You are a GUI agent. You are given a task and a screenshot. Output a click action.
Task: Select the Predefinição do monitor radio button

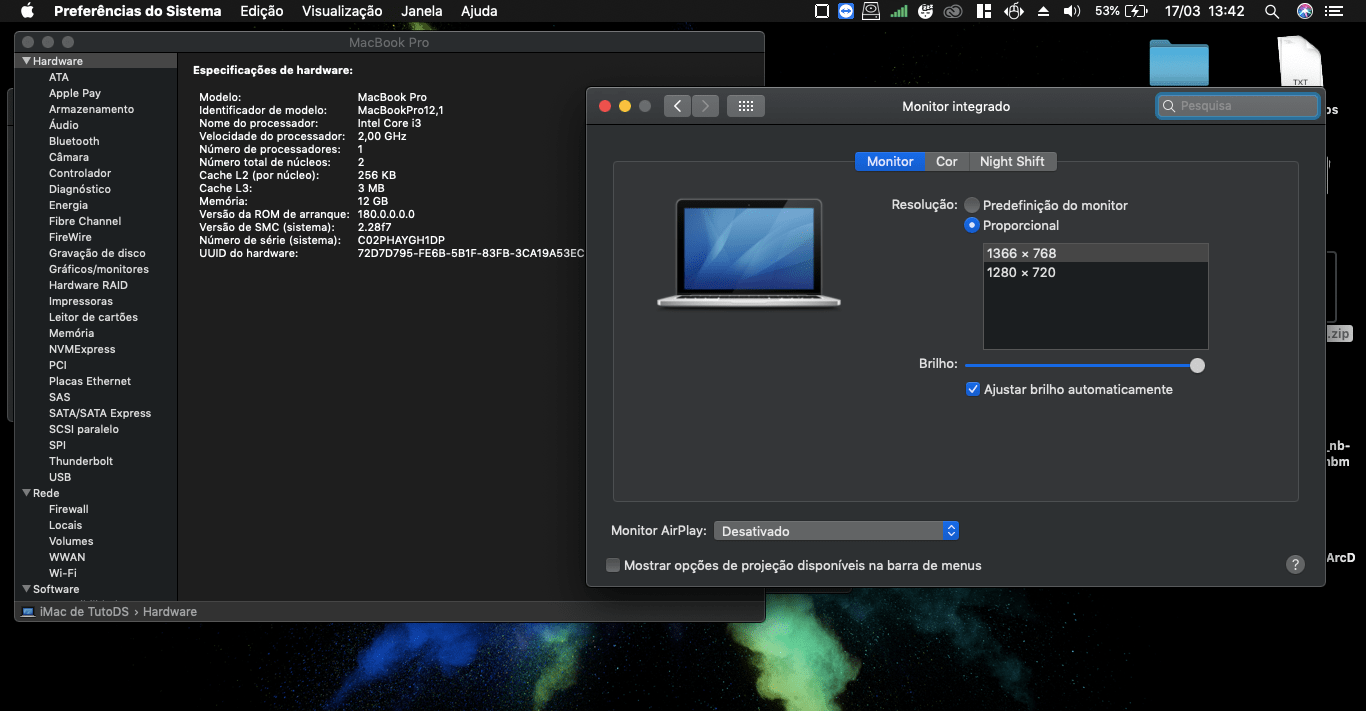click(971, 205)
